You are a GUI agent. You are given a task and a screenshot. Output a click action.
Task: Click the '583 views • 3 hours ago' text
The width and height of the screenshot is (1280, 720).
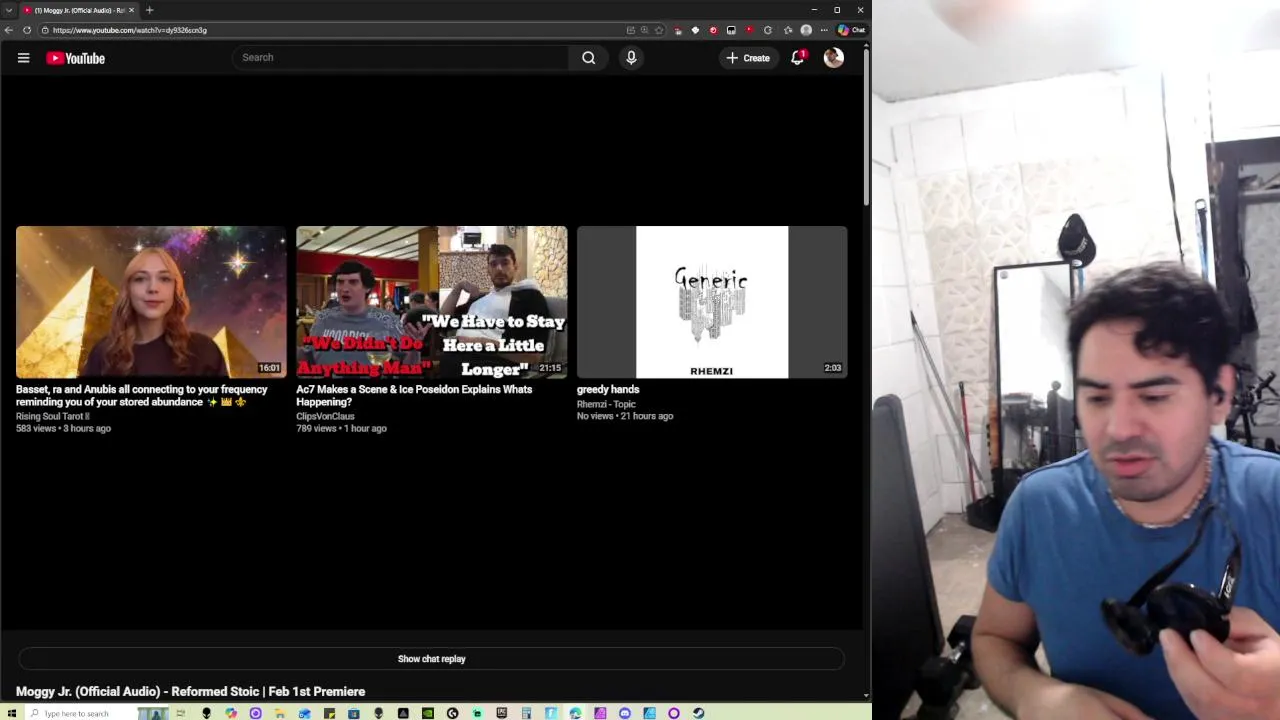coord(63,428)
